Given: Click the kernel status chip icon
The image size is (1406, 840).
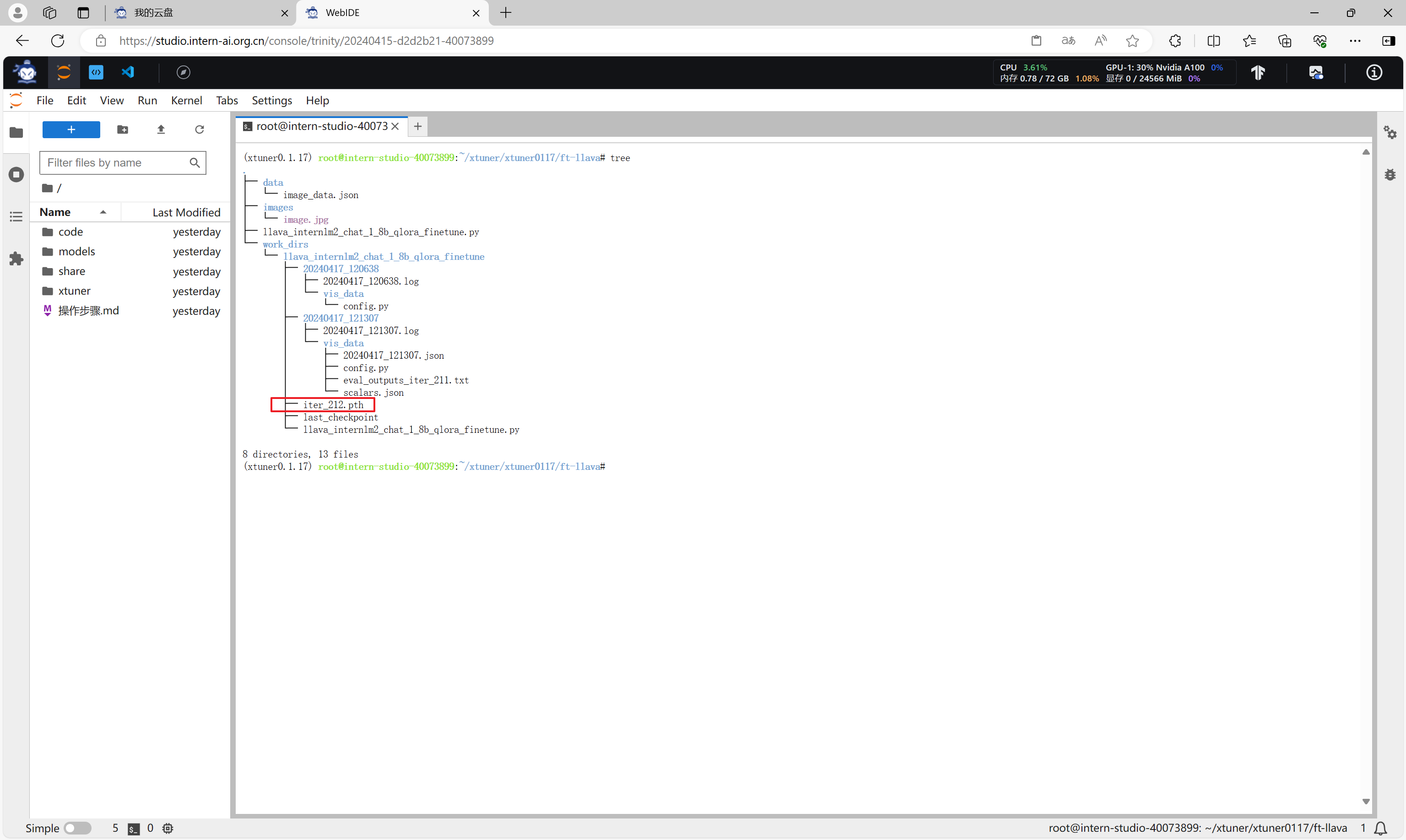Looking at the screenshot, I should click(x=168, y=828).
